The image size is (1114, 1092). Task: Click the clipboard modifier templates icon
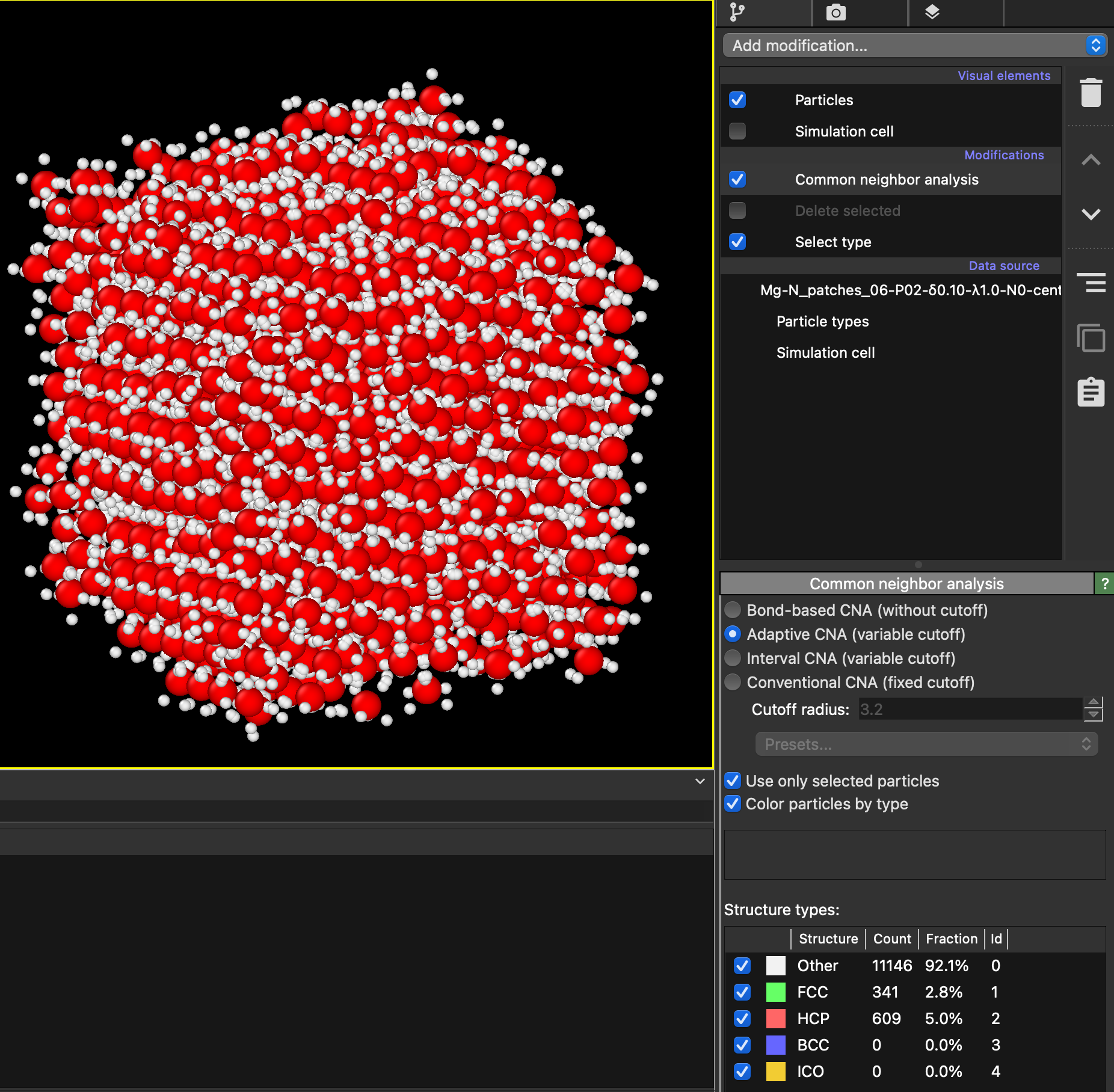pyautogui.click(x=1091, y=393)
